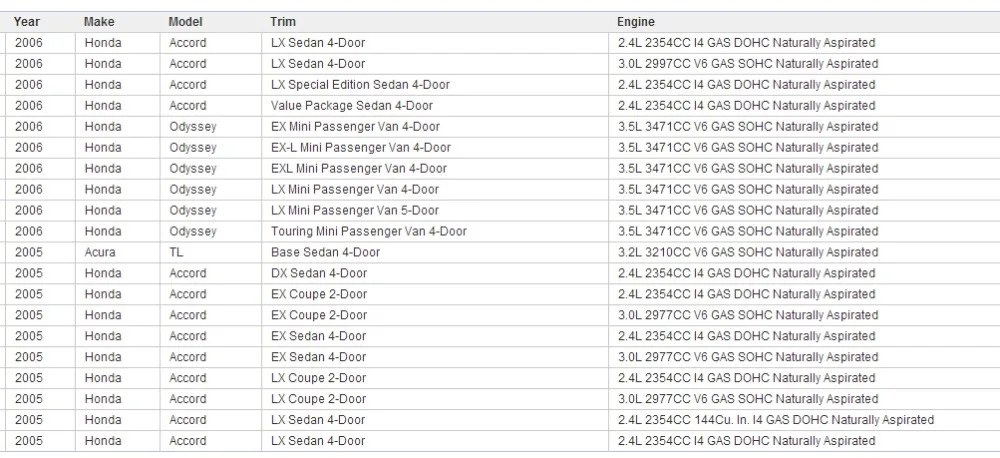This screenshot has height=458, width=1000.
Task: Select the Engine column header
Action: point(635,22)
